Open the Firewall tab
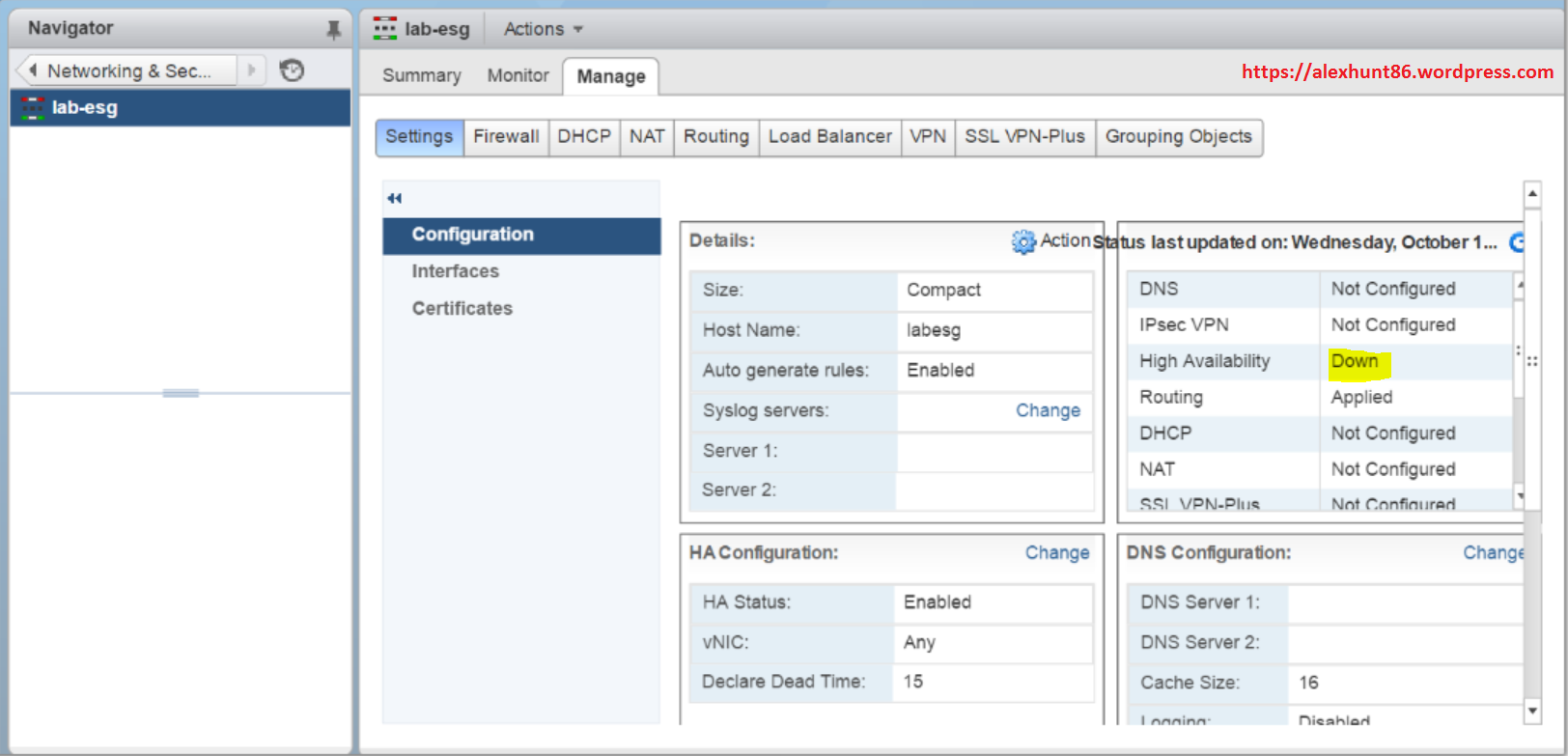The width and height of the screenshot is (1568, 756). coord(506,137)
